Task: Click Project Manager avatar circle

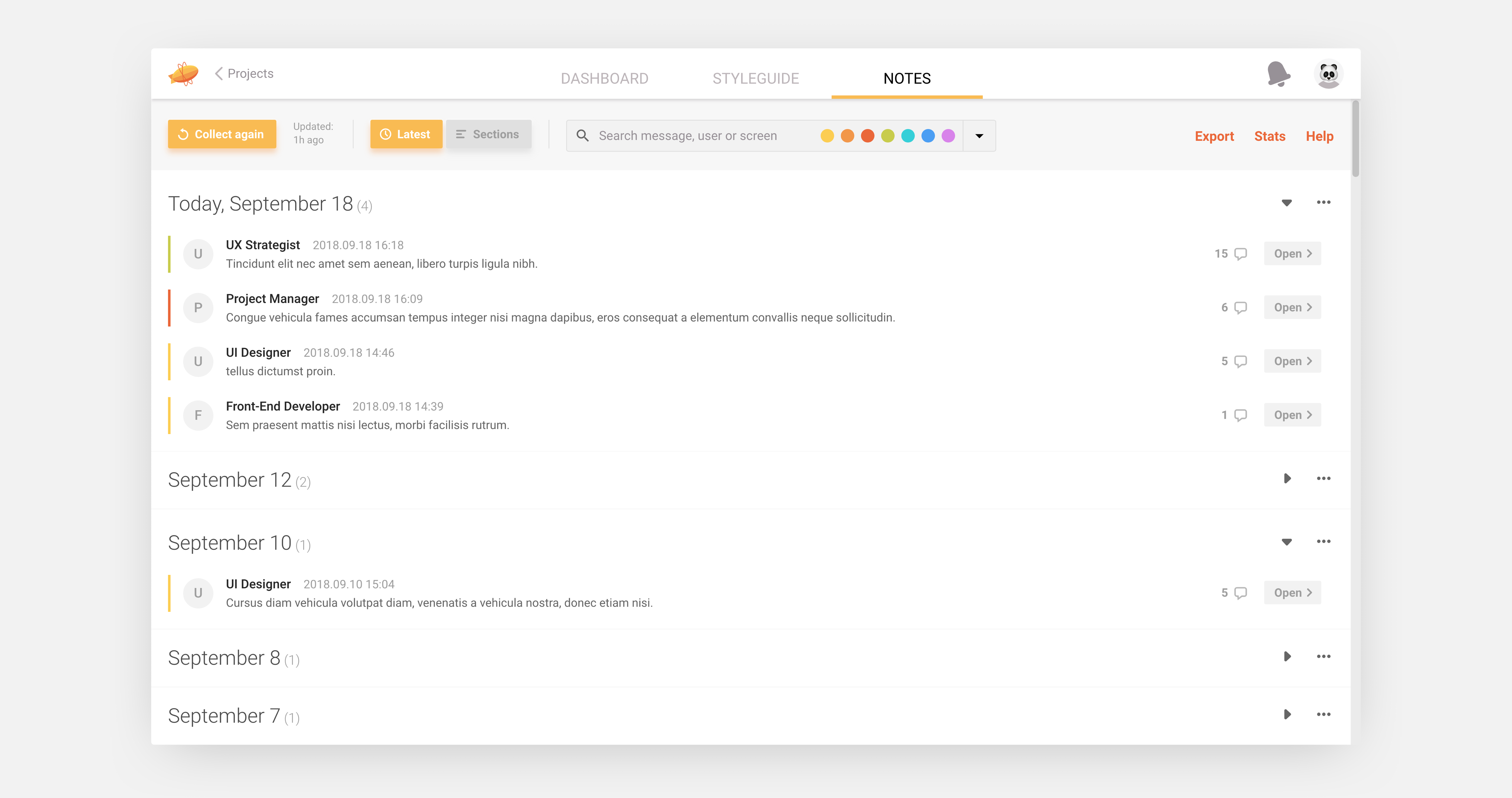Action: point(198,308)
